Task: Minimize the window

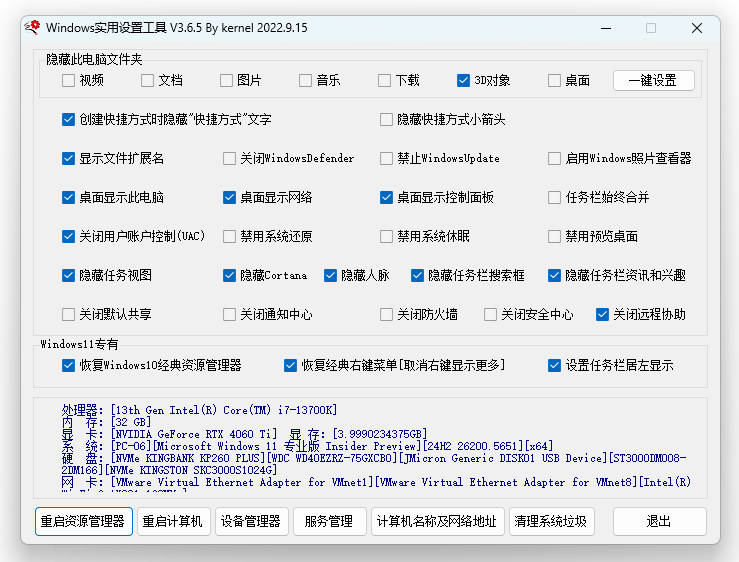Action: pyautogui.click(x=607, y=28)
